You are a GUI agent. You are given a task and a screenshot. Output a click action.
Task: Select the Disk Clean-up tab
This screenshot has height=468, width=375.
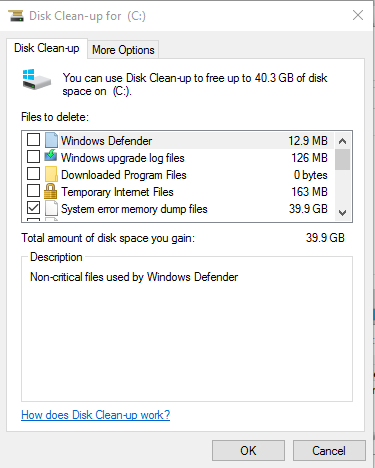[x=47, y=48]
